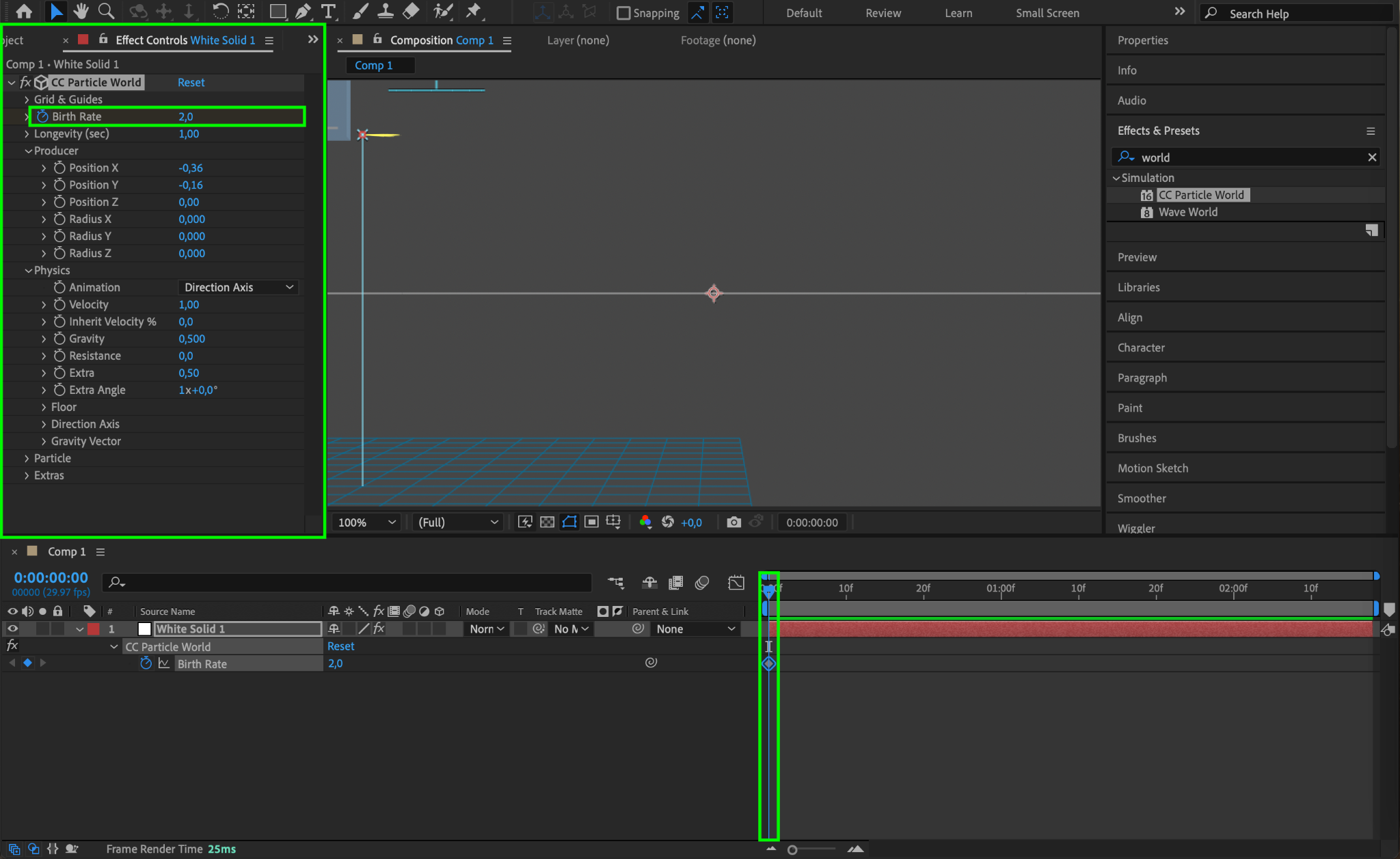Open the Character panel
The height and width of the screenshot is (859, 1400).
pyautogui.click(x=1140, y=347)
